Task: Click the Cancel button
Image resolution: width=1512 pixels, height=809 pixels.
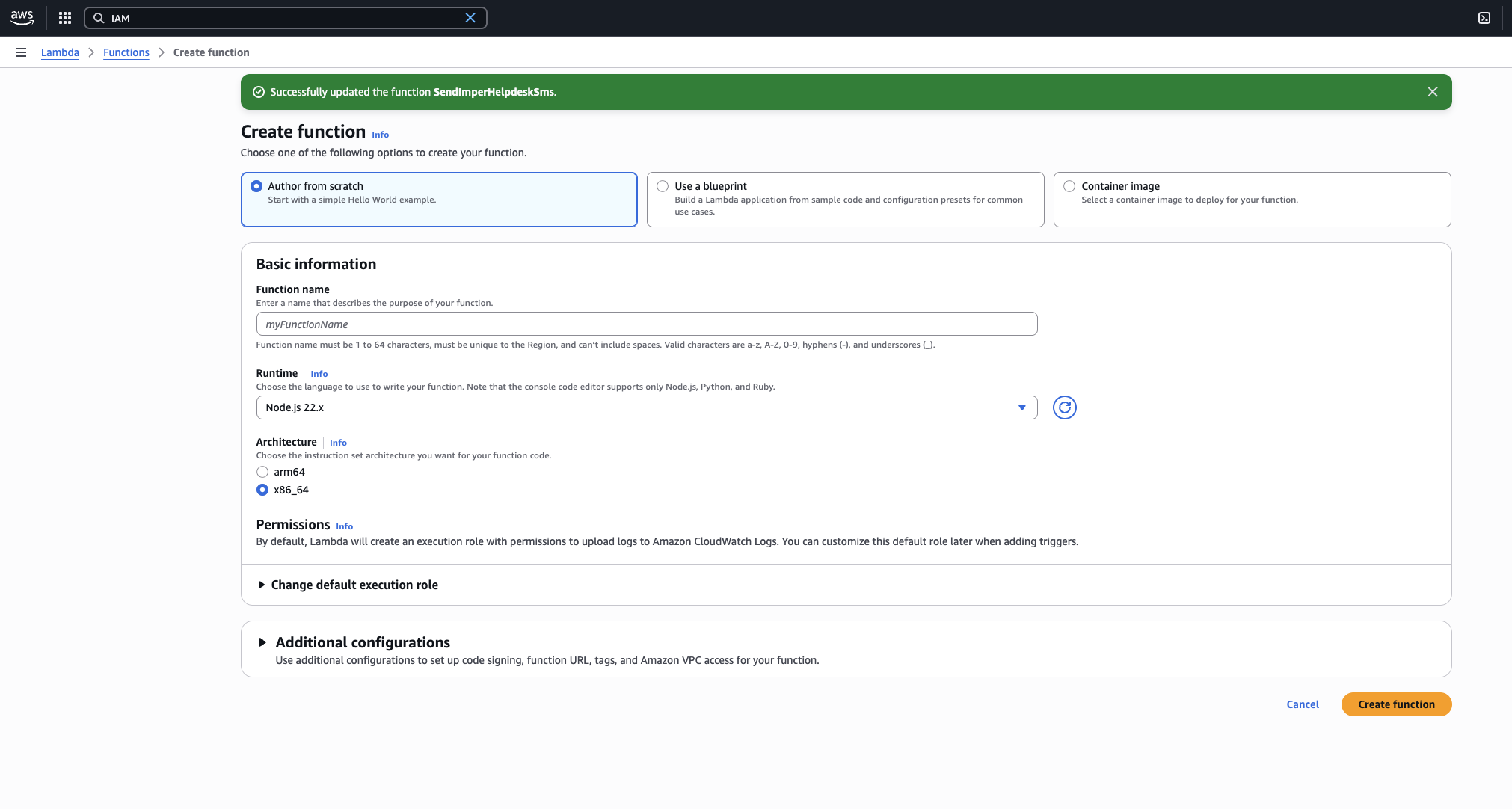Action: pos(1303,704)
